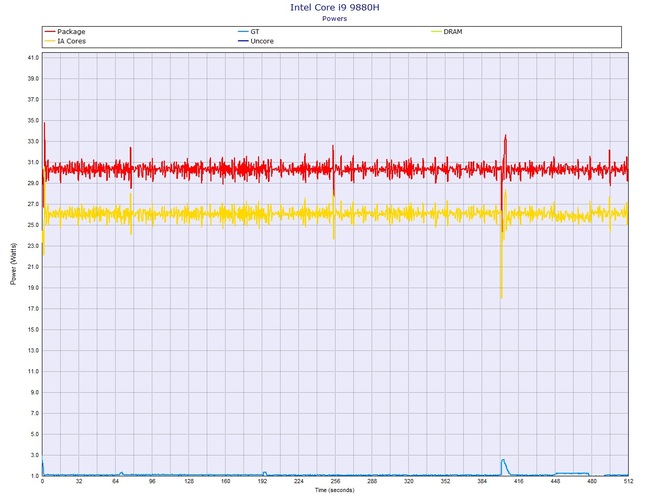670x502 pixels.
Task: Click the 39.0 y-axis tick label
Action: [33, 79]
